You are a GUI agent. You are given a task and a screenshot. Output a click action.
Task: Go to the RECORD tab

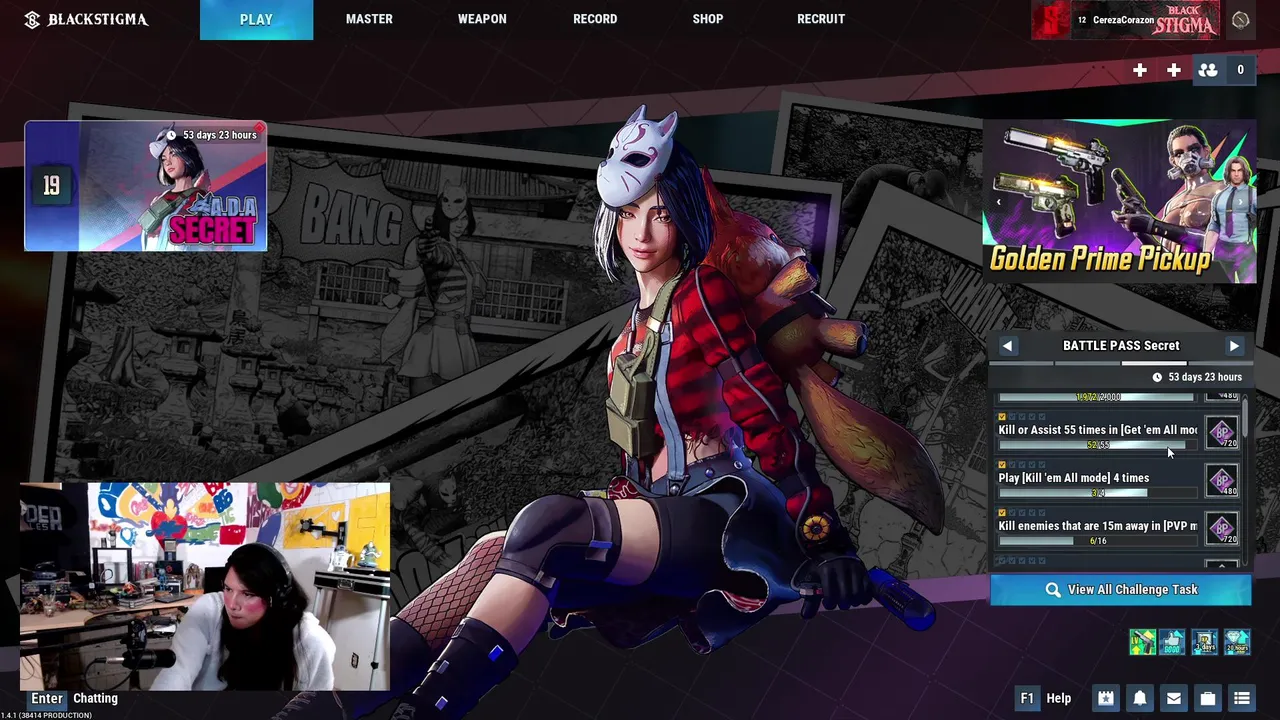[x=595, y=19]
